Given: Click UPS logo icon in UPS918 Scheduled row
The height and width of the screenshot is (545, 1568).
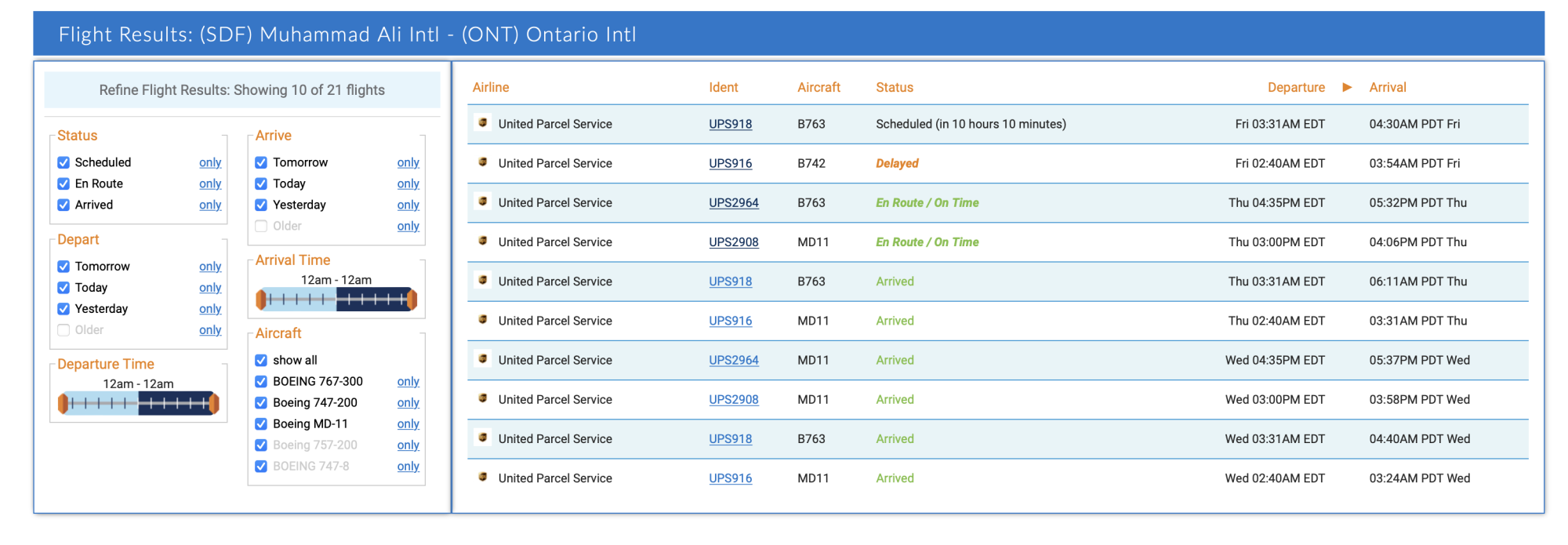Looking at the screenshot, I should point(483,122).
